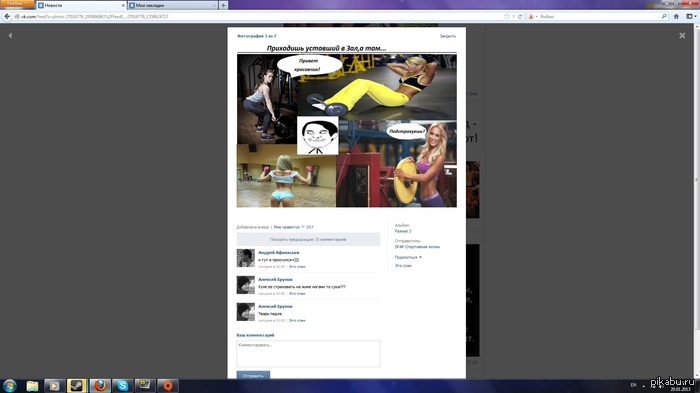Open Windows Explorer from the taskbar
The image size is (700, 393).
(32, 386)
